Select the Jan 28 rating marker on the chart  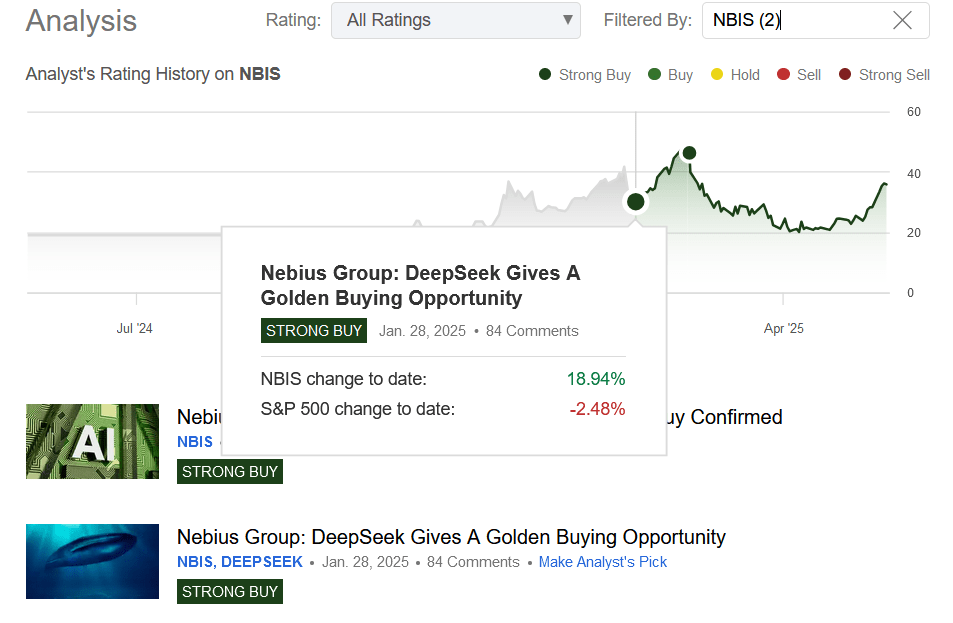635,201
